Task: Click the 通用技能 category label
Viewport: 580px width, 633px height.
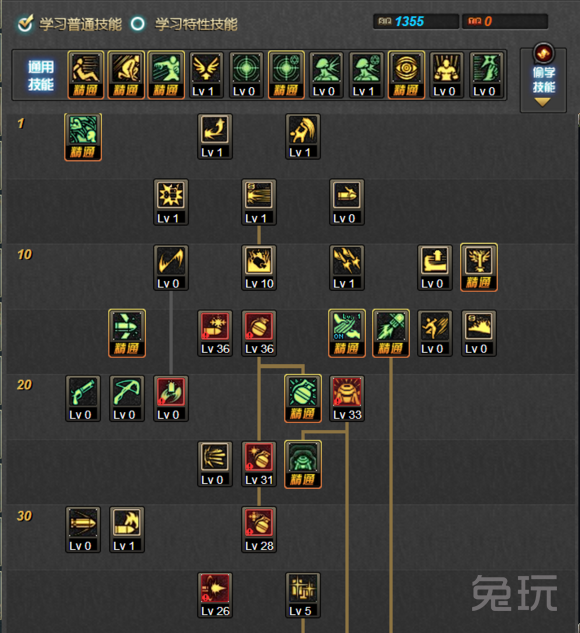Action: tap(40, 75)
